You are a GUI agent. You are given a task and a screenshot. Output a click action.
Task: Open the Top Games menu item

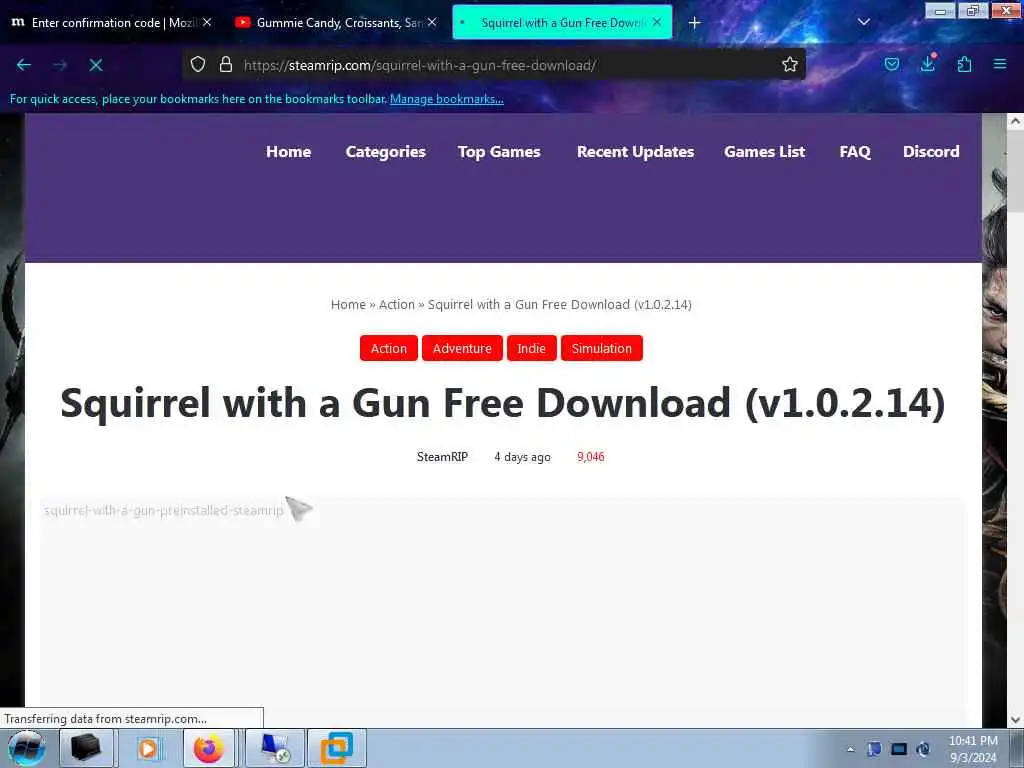click(x=499, y=152)
